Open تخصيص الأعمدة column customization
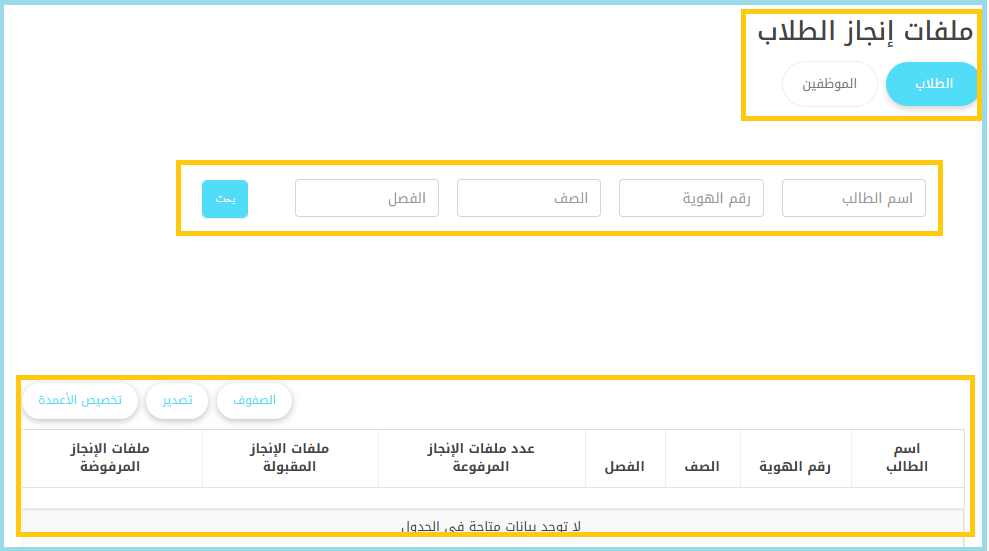The height and width of the screenshot is (551, 989). tap(80, 400)
